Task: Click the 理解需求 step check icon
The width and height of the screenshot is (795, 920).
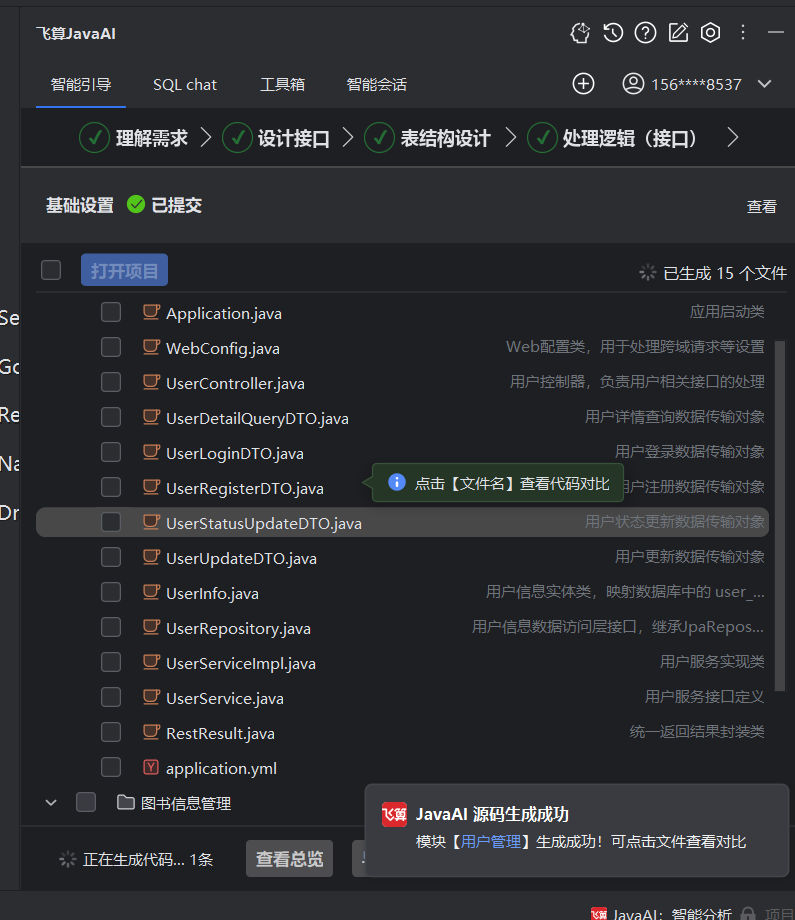Action: [x=94, y=138]
